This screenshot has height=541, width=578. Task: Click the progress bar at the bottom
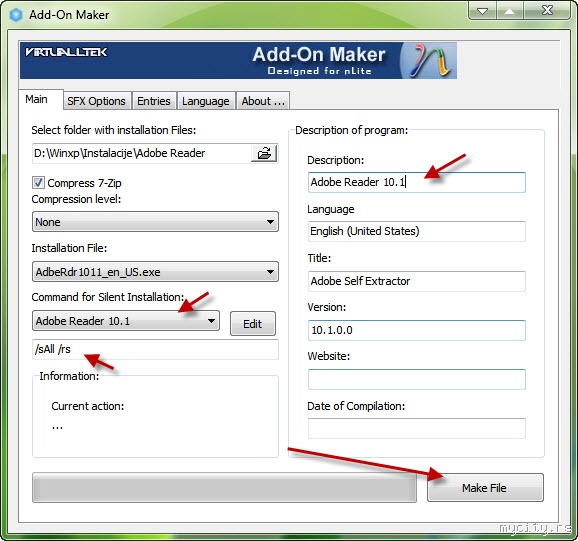click(224, 488)
